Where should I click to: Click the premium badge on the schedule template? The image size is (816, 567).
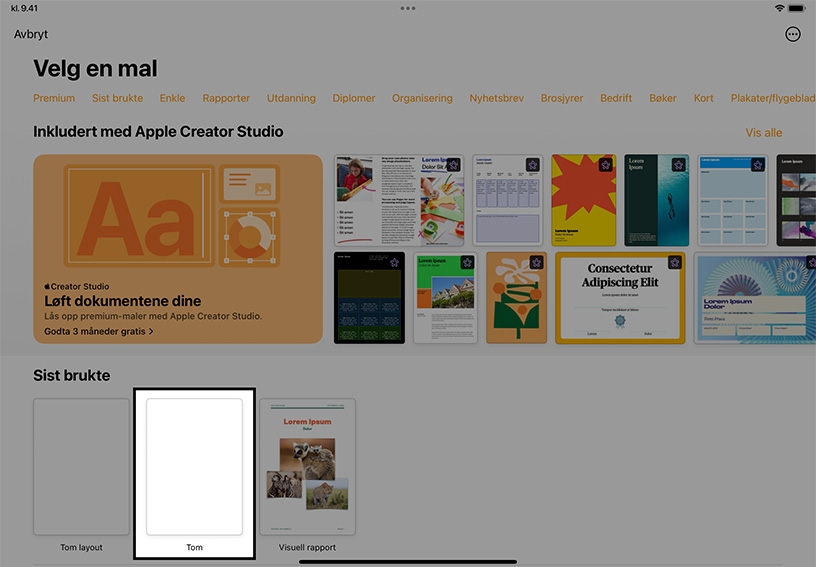532,165
